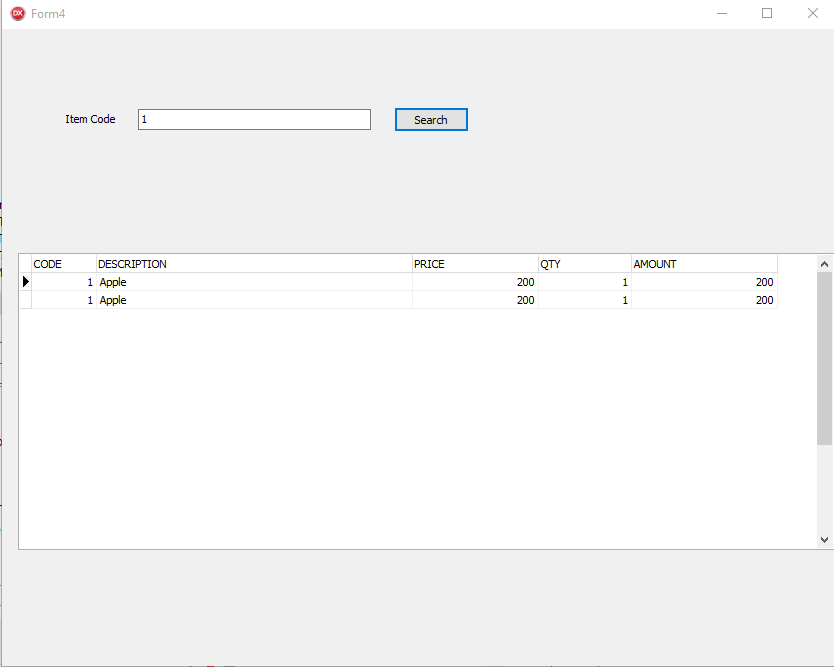Click the AMOUNT cell 200 in second row
Image resolution: width=834 pixels, height=667 pixels.
[703, 300]
